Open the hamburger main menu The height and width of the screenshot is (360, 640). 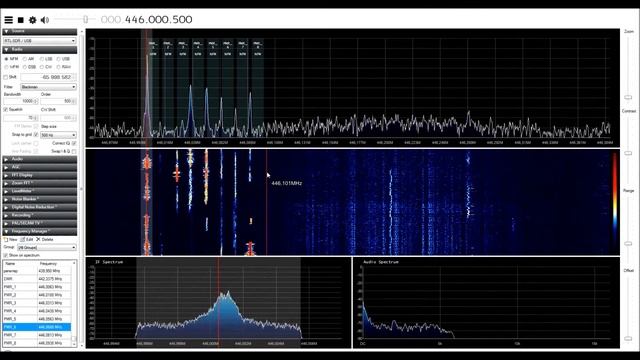click(x=9, y=20)
